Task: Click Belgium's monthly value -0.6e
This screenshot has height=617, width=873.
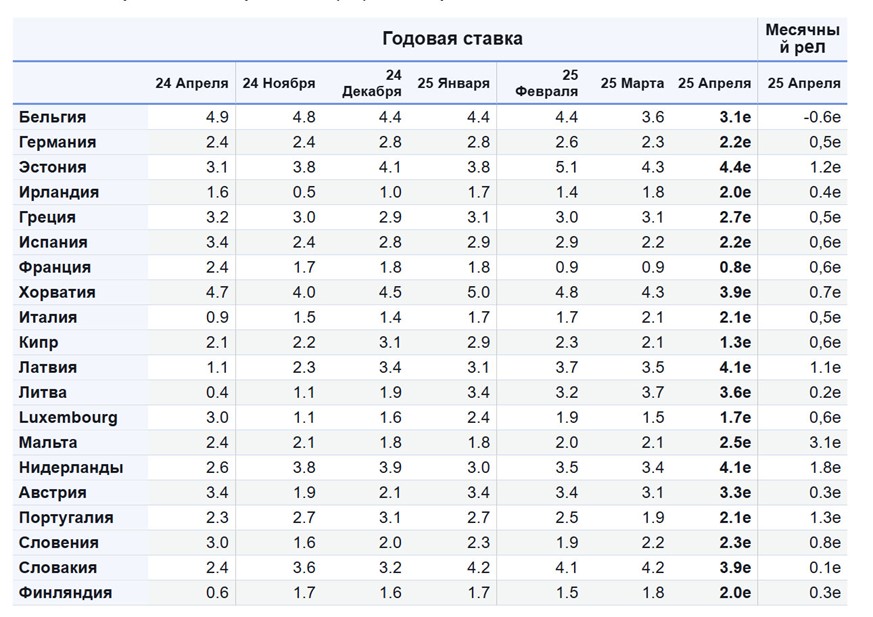Action: 821,117
